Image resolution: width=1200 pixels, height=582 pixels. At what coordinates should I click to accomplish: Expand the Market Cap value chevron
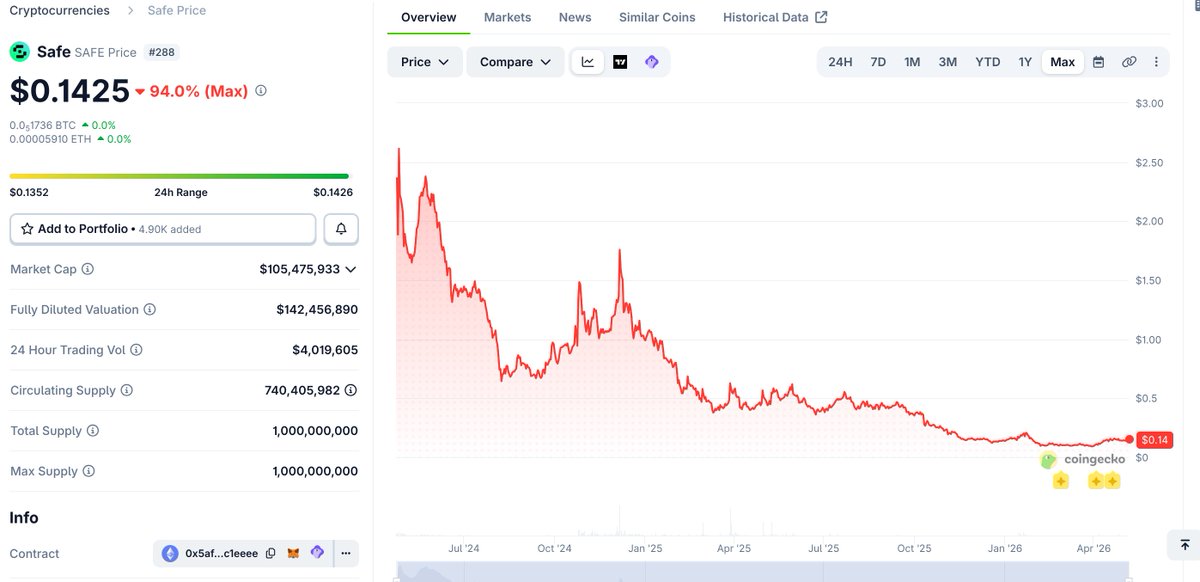[x=350, y=270]
